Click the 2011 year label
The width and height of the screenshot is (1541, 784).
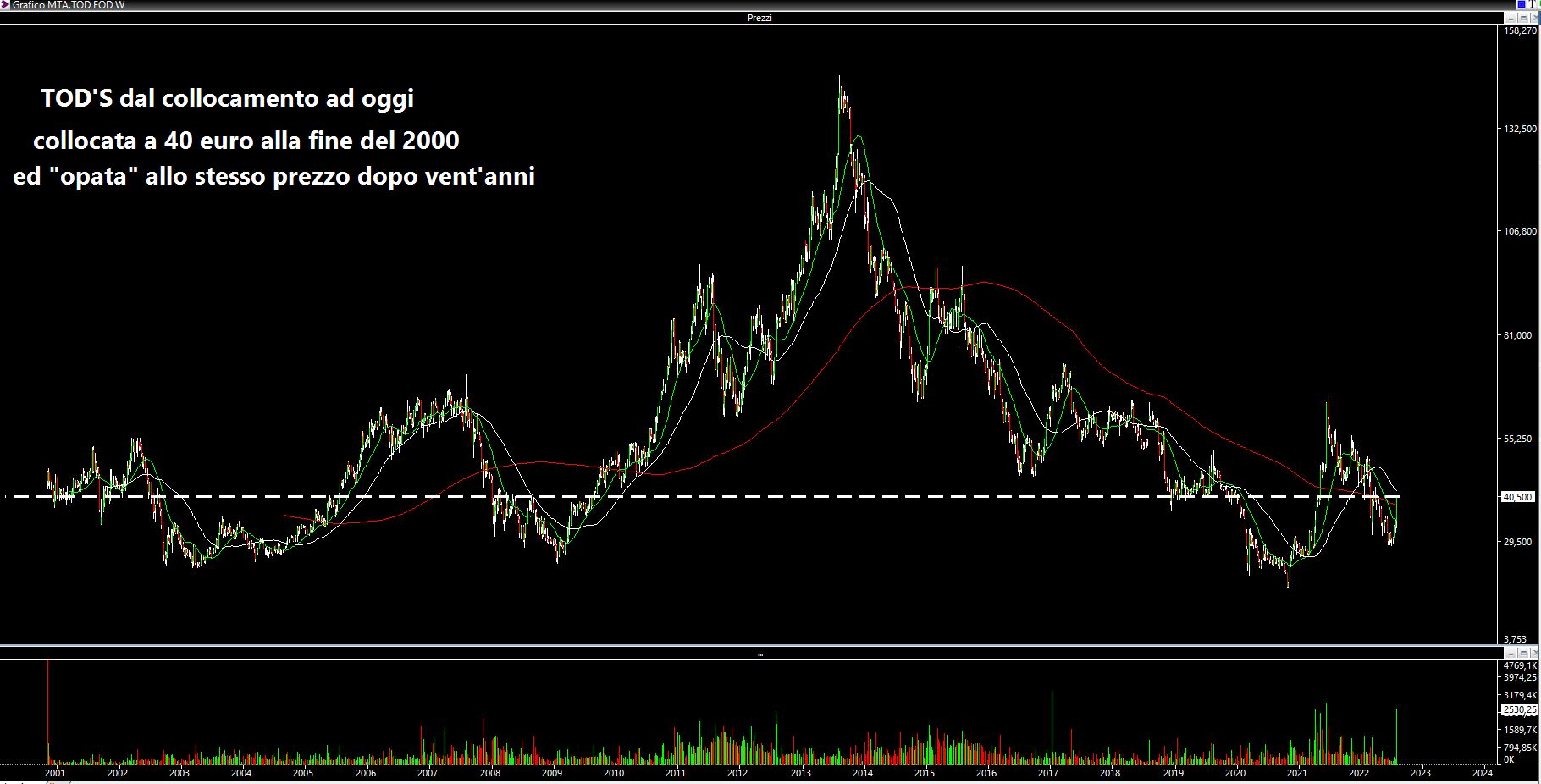pyautogui.click(x=676, y=773)
